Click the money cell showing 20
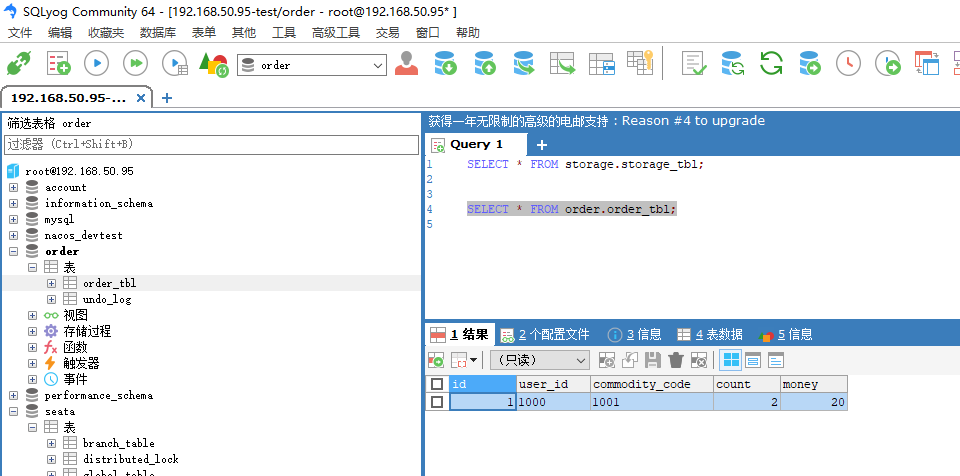 [x=814, y=402]
